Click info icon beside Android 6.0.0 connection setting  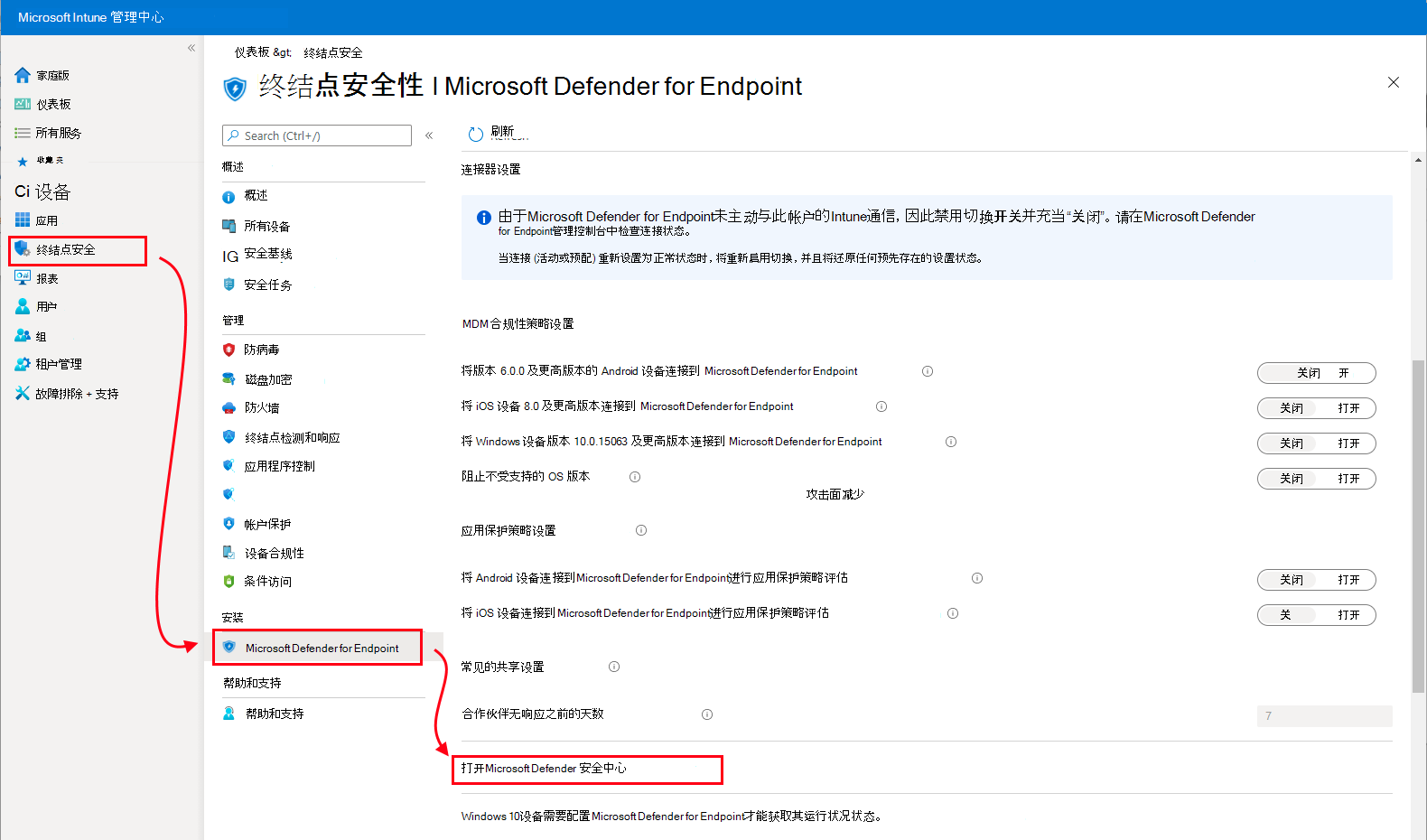928,371
